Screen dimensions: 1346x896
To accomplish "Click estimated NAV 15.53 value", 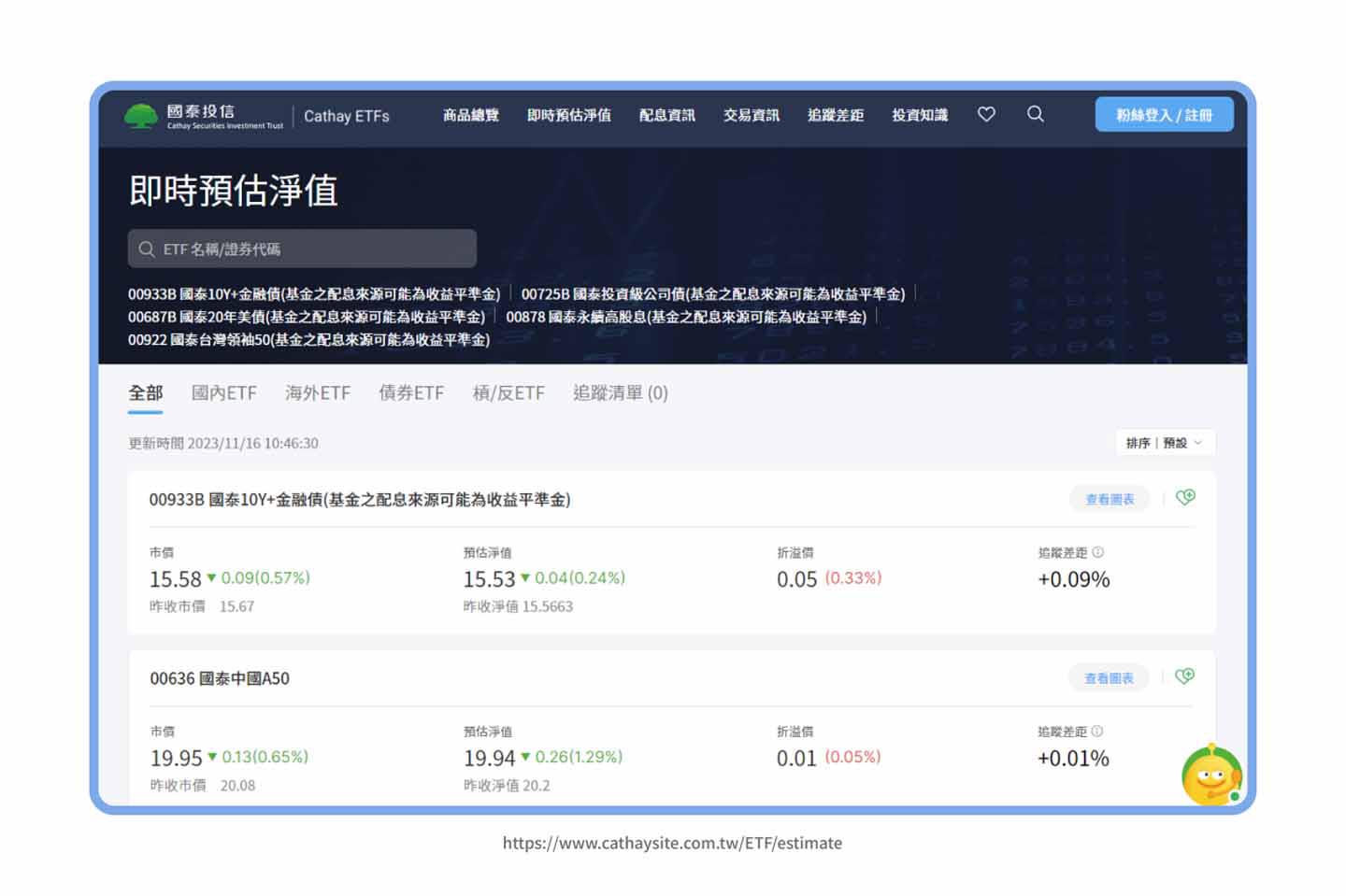I will (490, 579).
